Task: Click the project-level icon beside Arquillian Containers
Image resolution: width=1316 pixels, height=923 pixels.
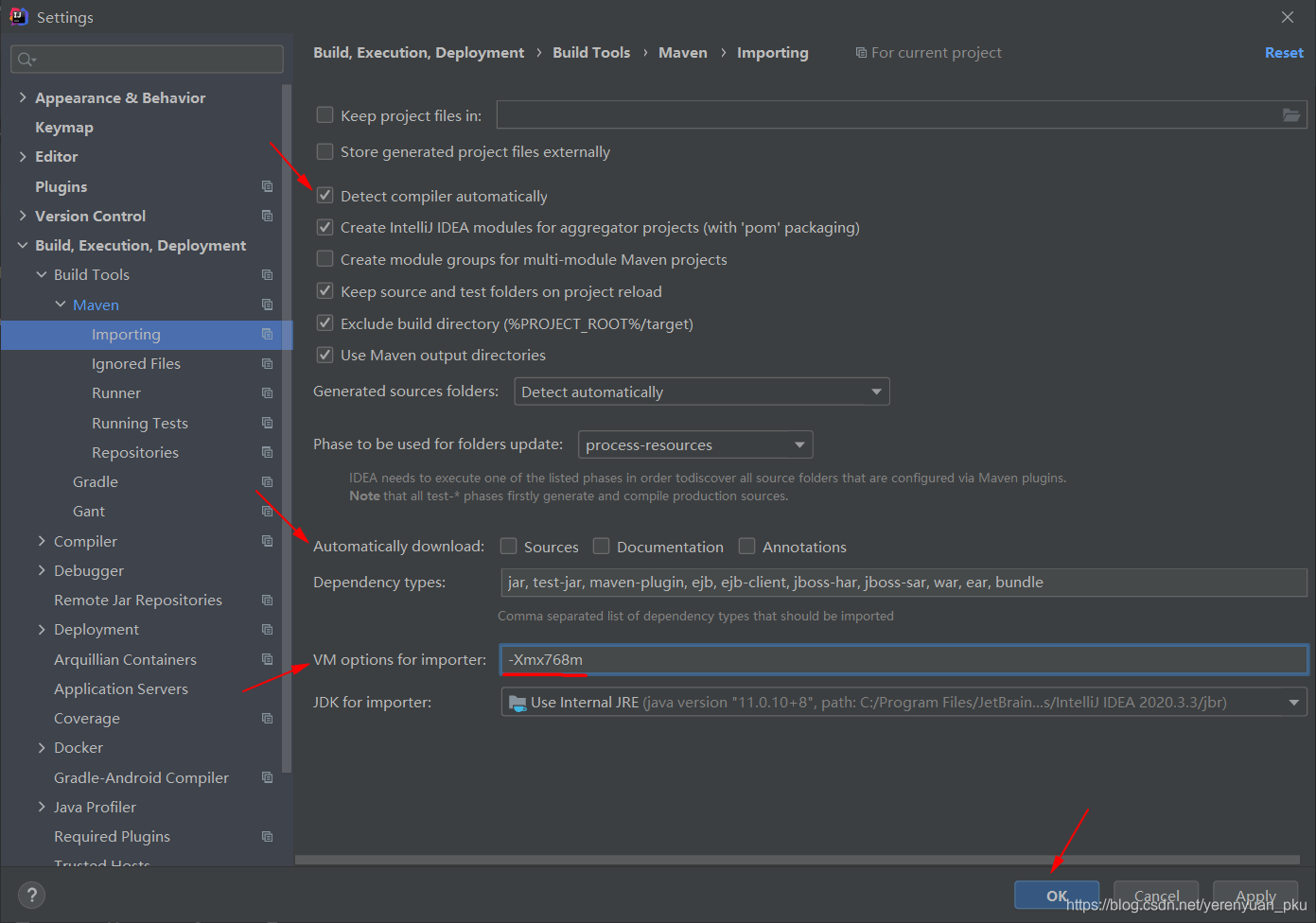Action: [267, 659]
